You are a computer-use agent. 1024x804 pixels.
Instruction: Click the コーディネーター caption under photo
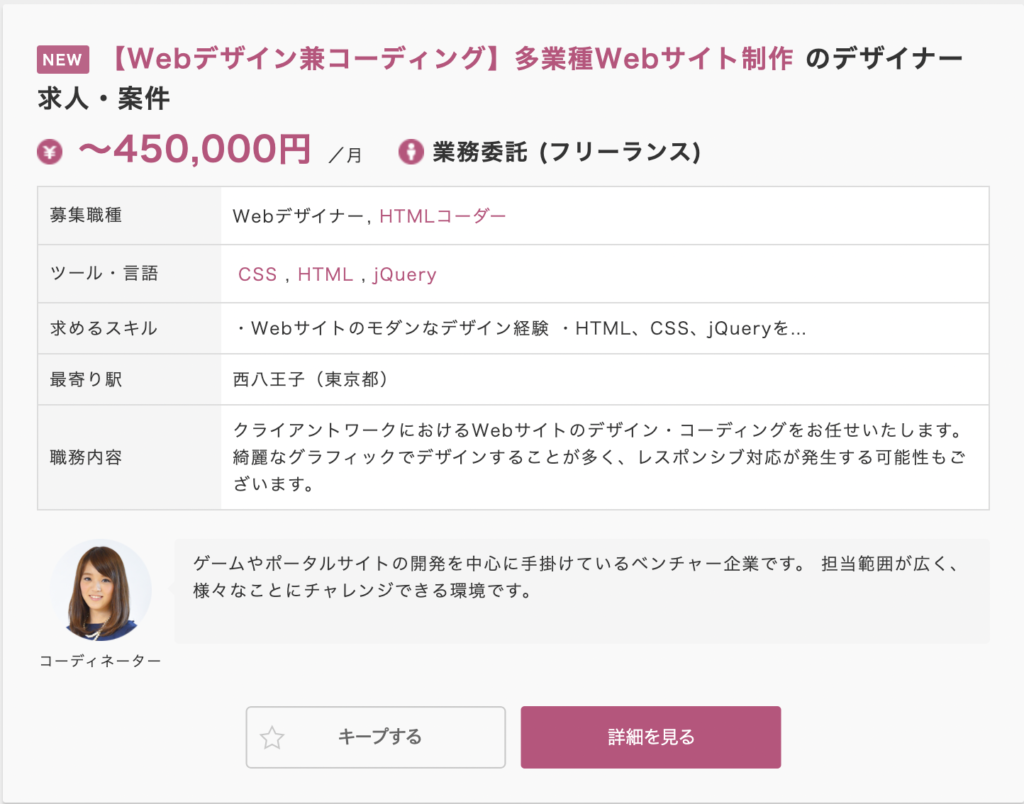100,661
